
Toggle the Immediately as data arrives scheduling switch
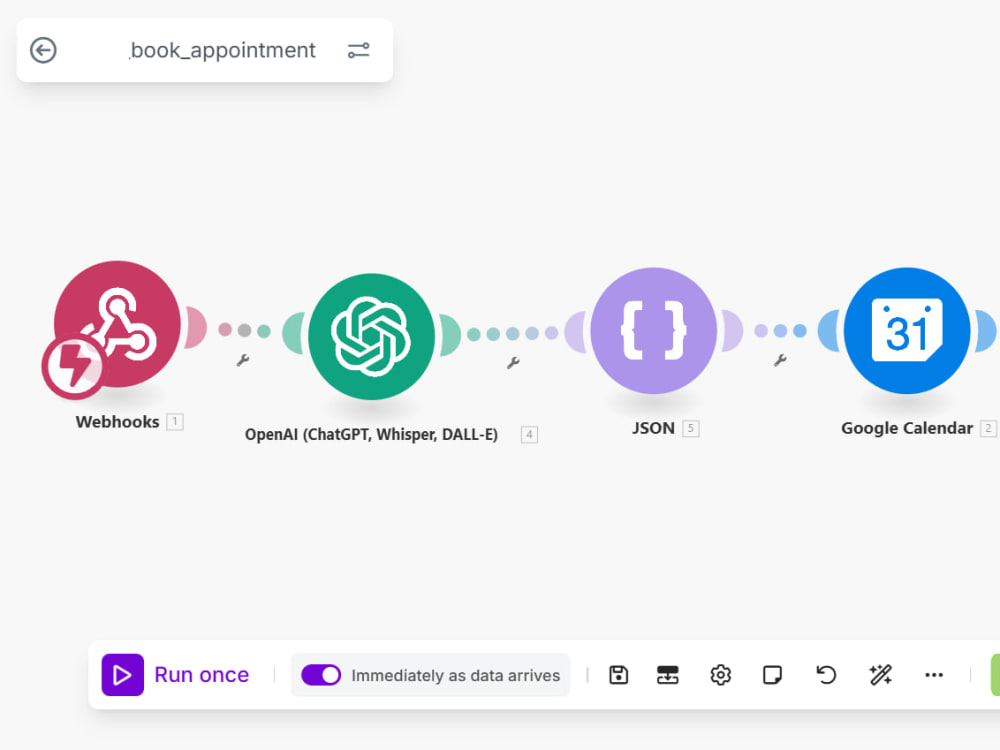tap(321, 675)
